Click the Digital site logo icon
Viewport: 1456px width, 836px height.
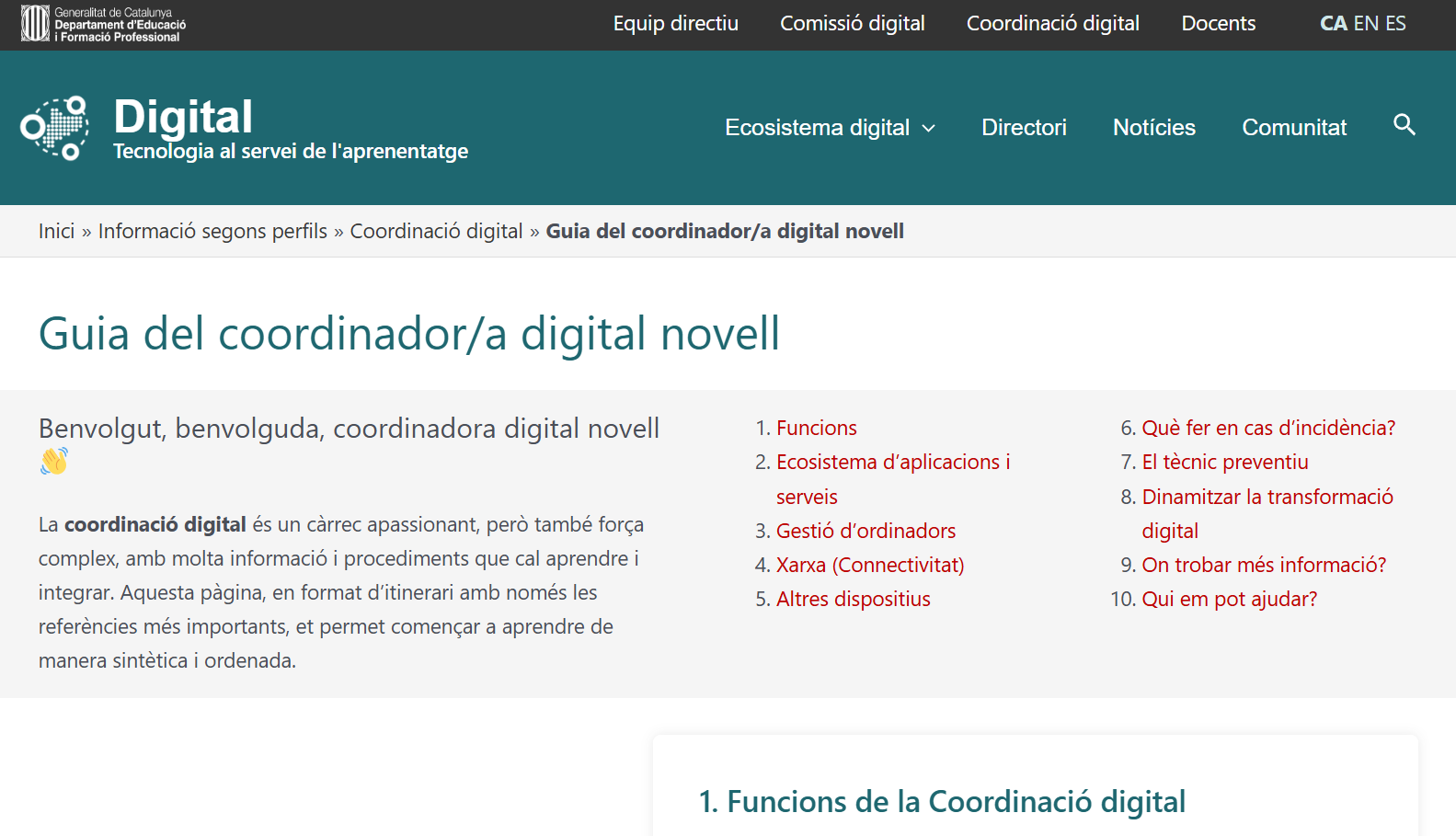click(x=55, y=128)
